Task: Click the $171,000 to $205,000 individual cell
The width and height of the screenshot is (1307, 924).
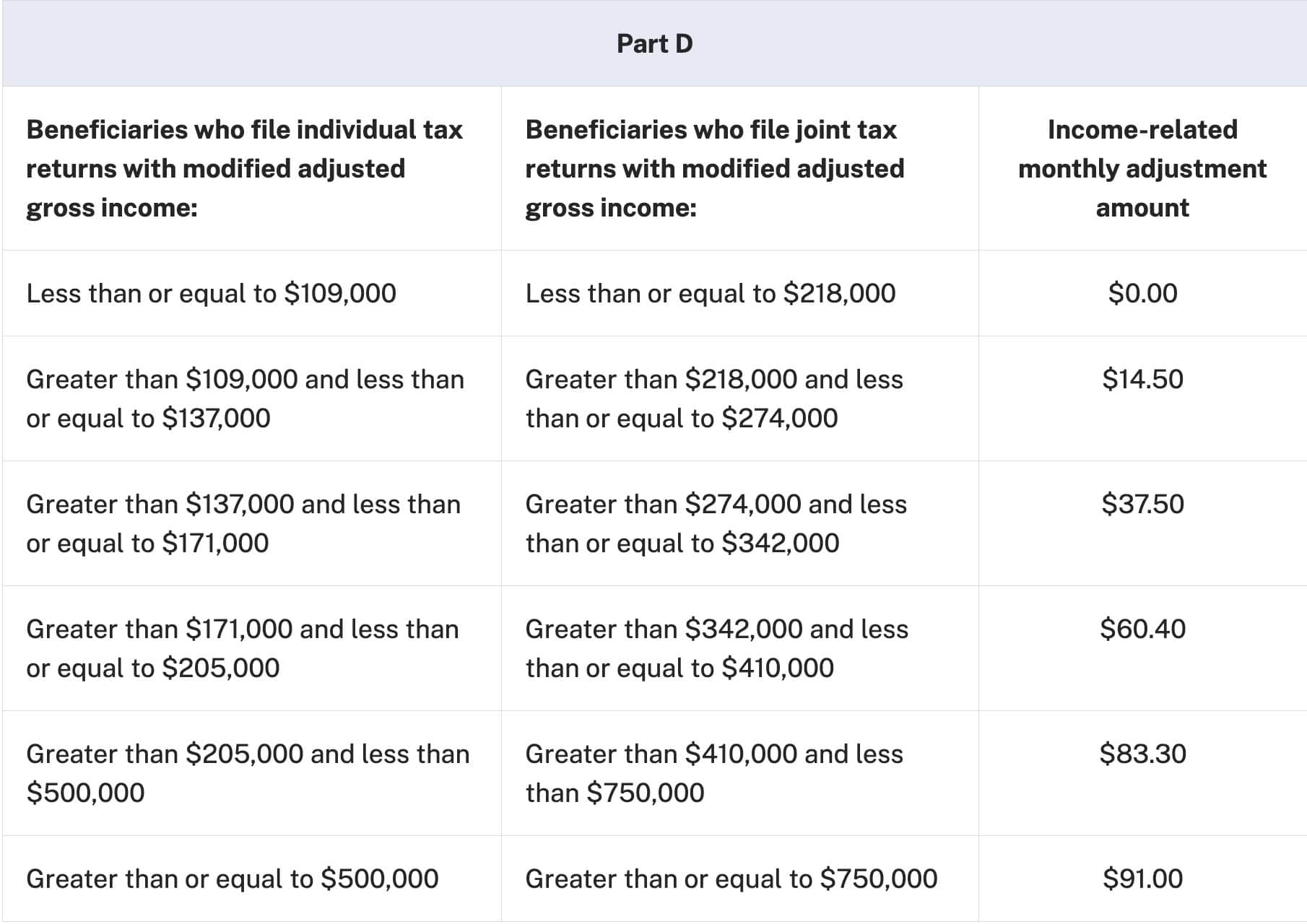Action: (243, 648)
